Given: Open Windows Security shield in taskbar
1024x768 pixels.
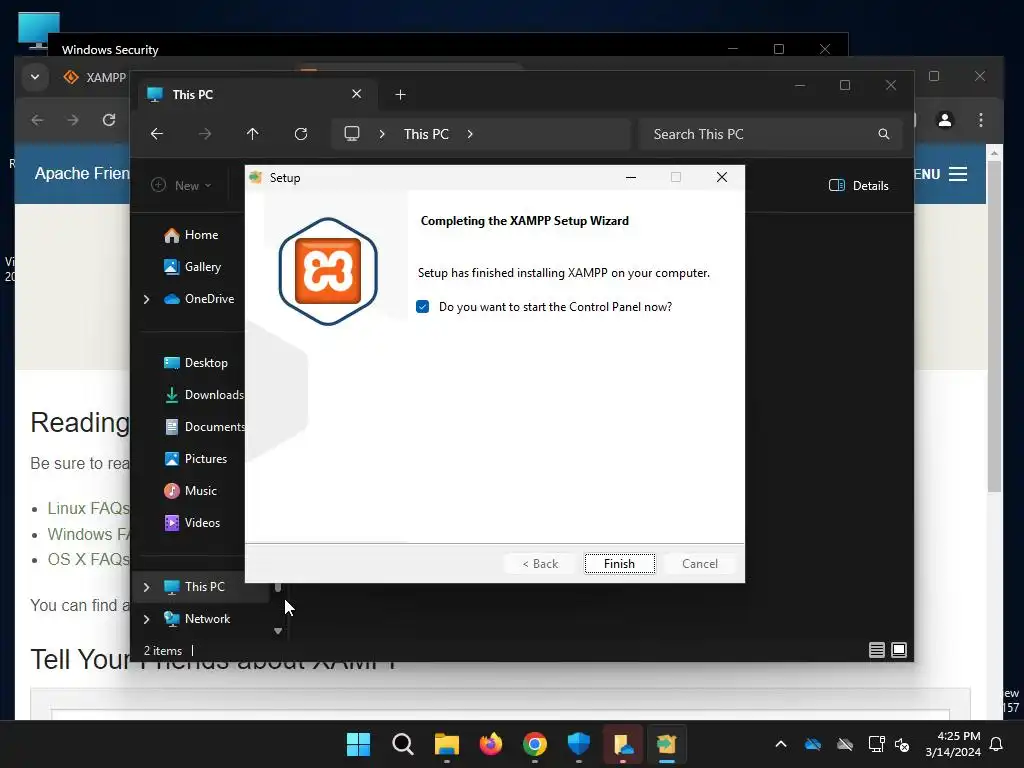Looking at the screenshot, I should coord(579,744).
